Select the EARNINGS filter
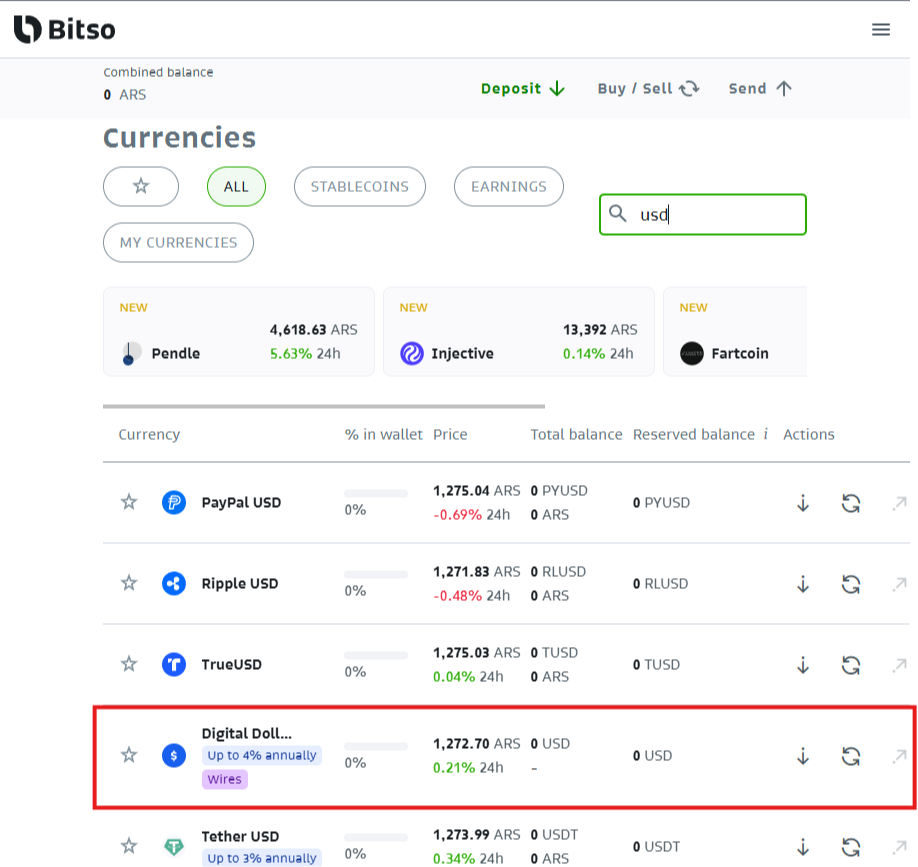The height and width of the screenshot is (867, 918). click(509, 186)
